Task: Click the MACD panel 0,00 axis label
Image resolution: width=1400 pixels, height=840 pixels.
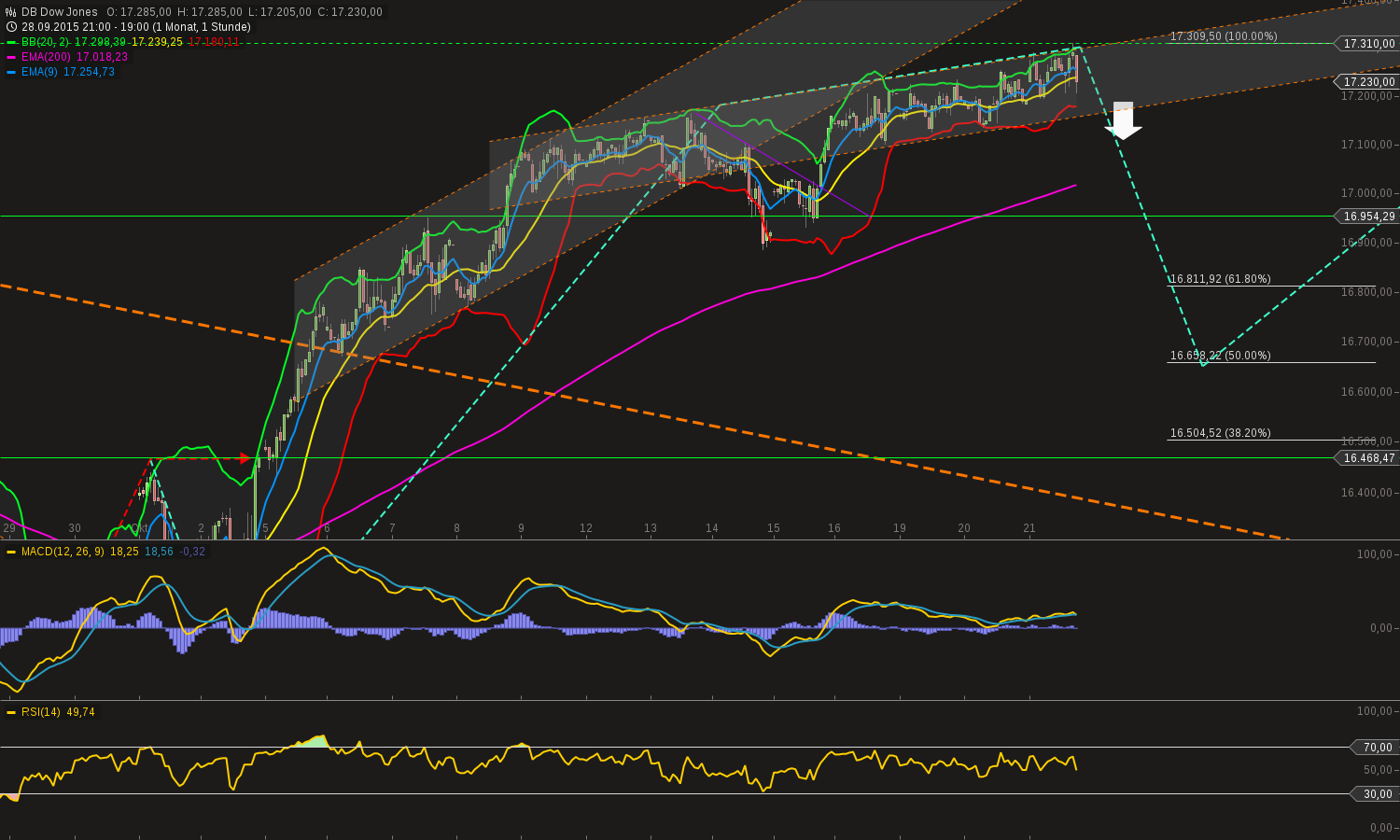Action: coord(1381,628)
